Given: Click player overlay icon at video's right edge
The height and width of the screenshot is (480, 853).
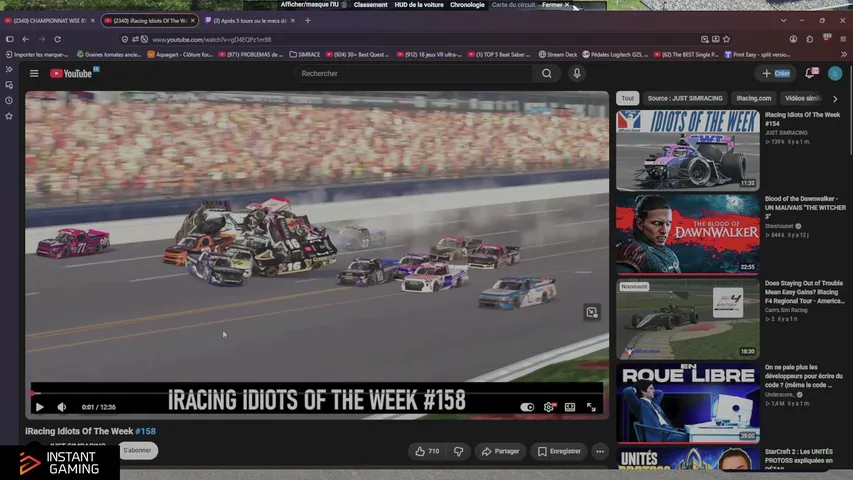Looking at the screenshot, I should coord(592,312).
